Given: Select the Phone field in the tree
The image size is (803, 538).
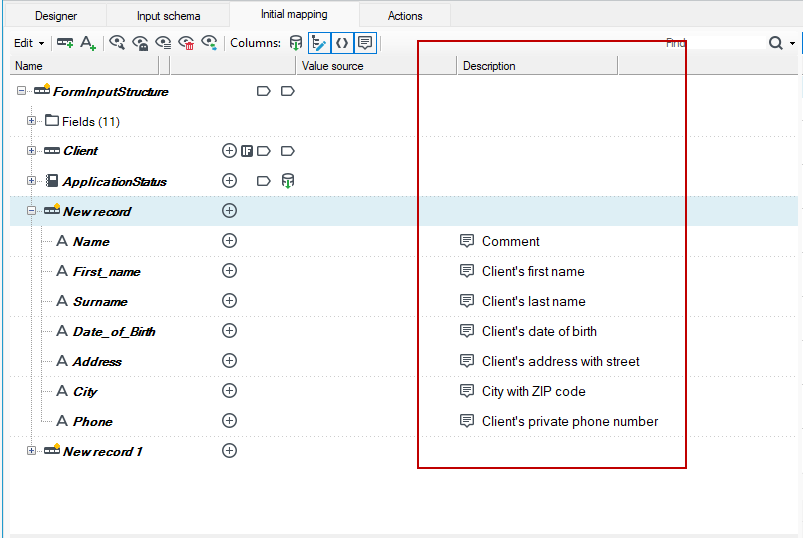Looking at the screenshot, I should tap(93, 422).
